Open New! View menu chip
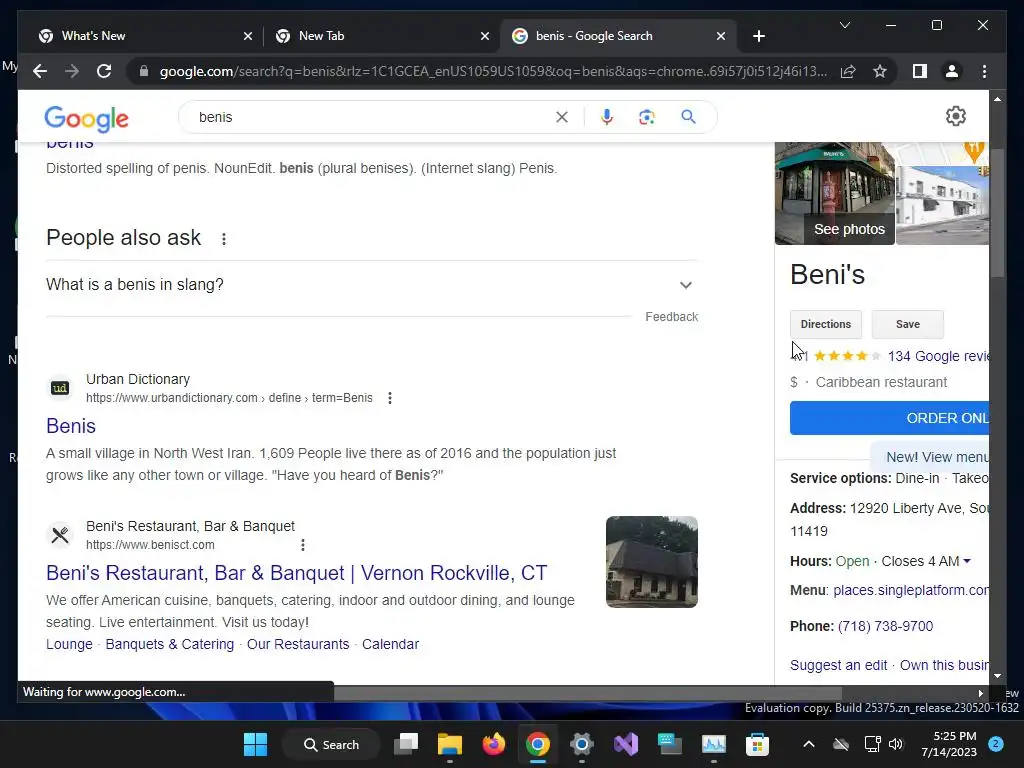 point(930,457)
